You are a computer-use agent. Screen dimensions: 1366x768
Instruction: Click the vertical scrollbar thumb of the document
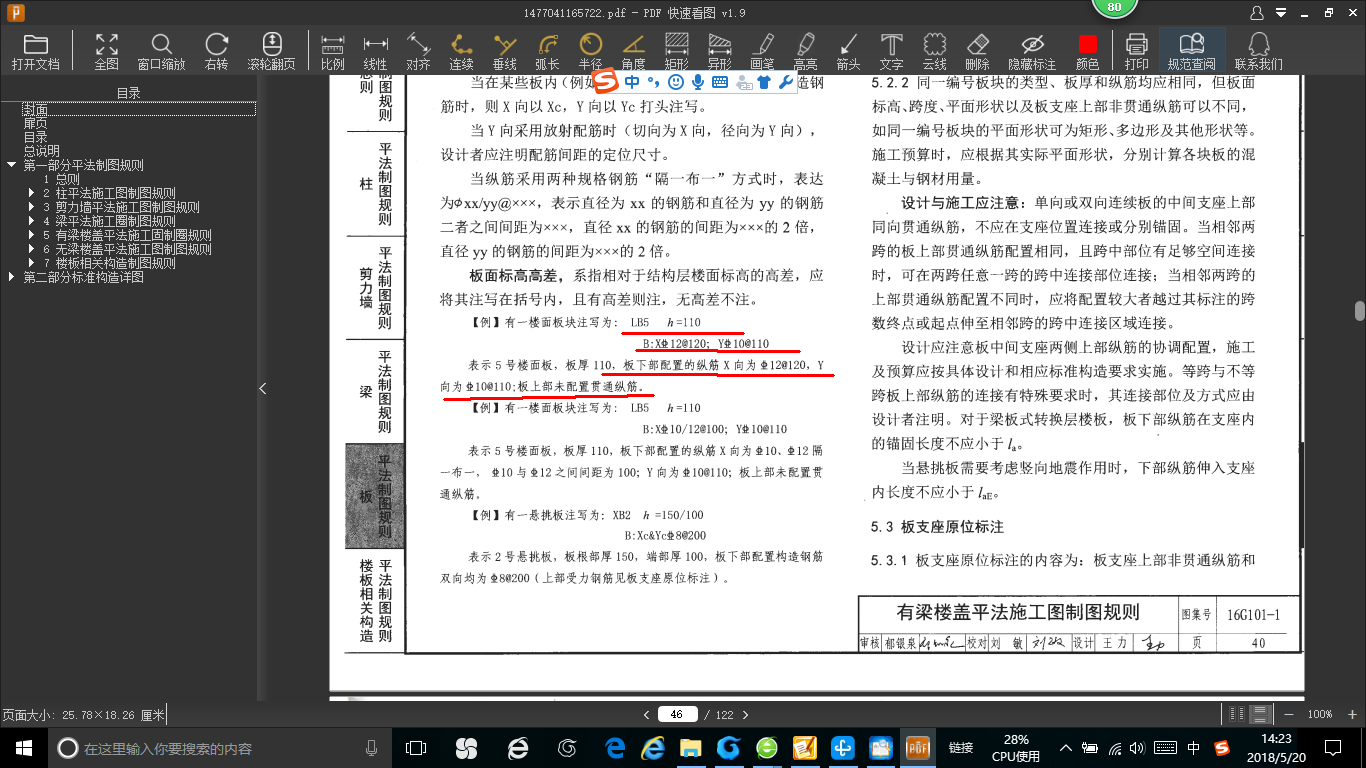[x=1359, y=311]
